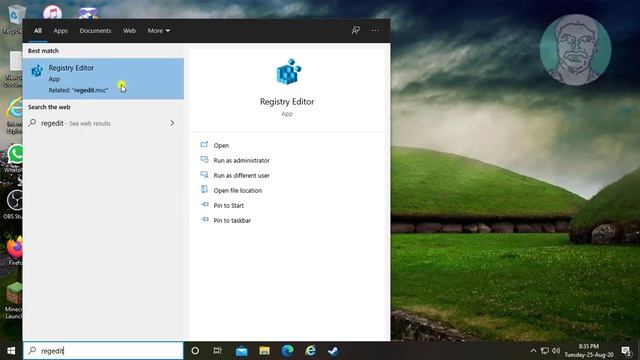The width and height of the screenshot is (640, 360).
Task: Switch to the Web search tab
Action: [129, 31]
